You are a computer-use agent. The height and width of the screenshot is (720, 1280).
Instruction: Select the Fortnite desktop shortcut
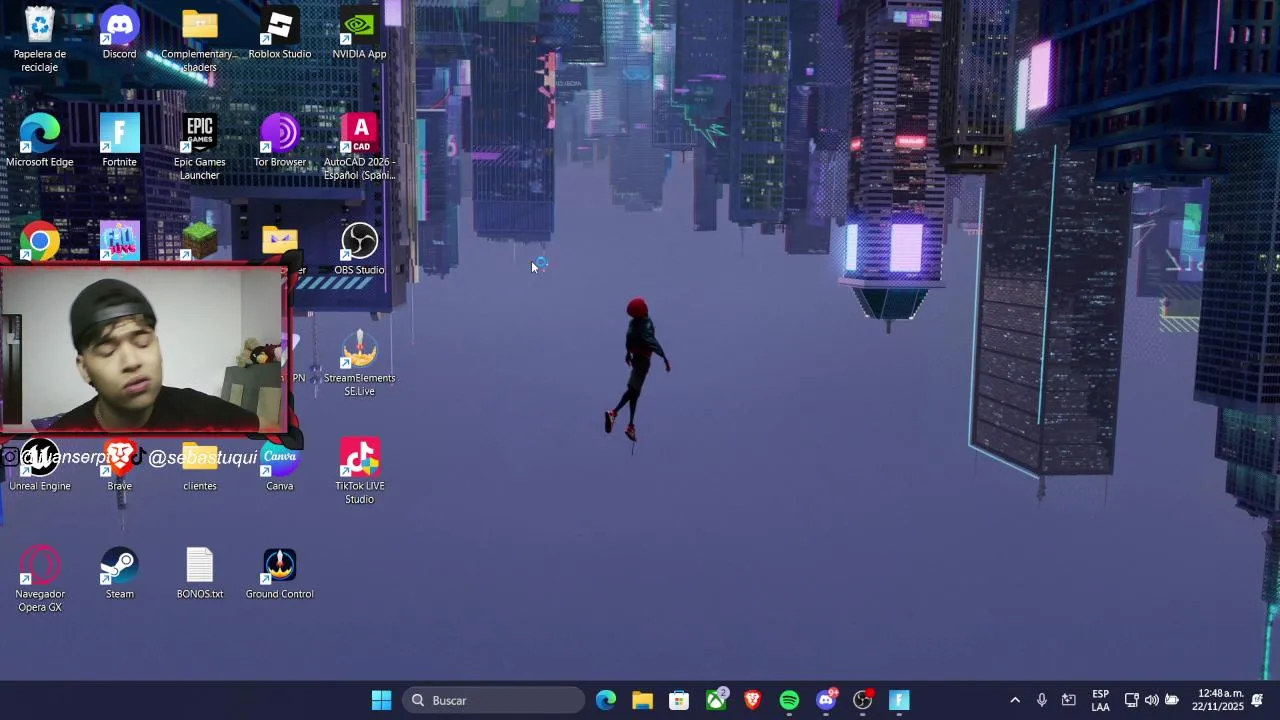click(120, 140)
